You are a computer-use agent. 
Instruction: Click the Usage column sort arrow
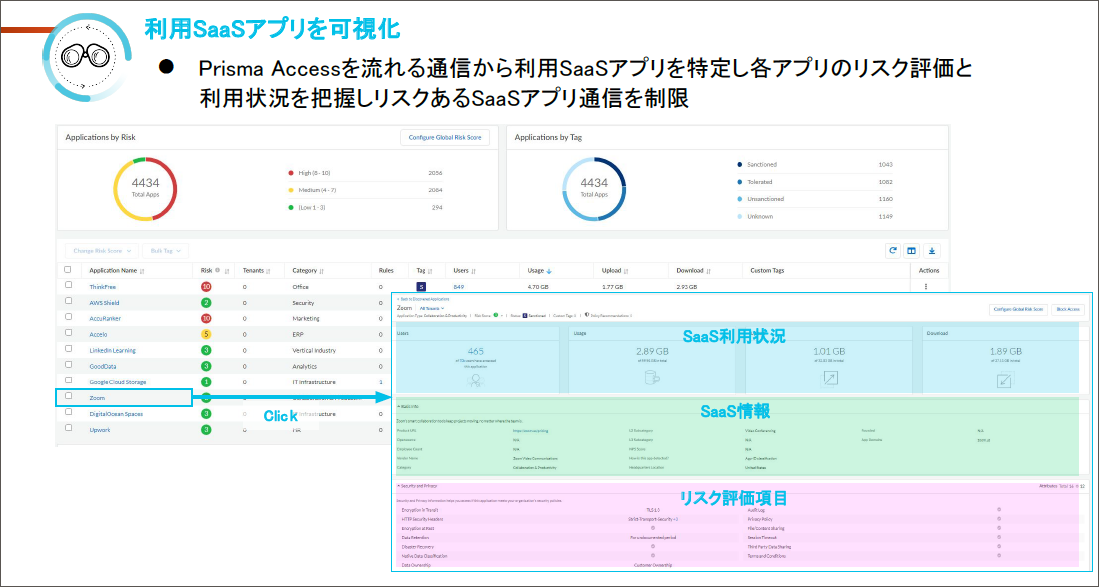[x=550, y=271]
